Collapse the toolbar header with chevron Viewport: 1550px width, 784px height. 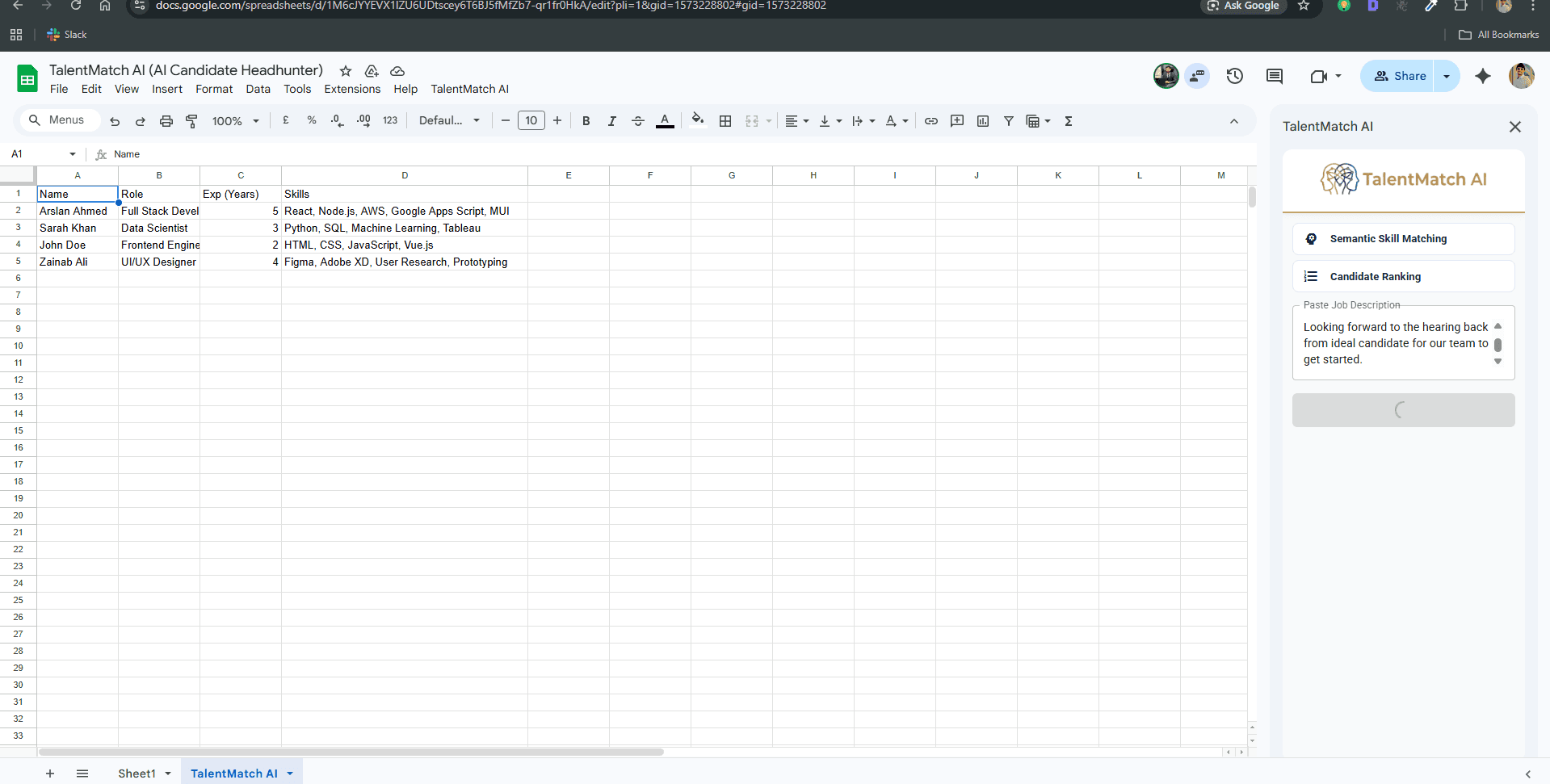[1234, 121]
